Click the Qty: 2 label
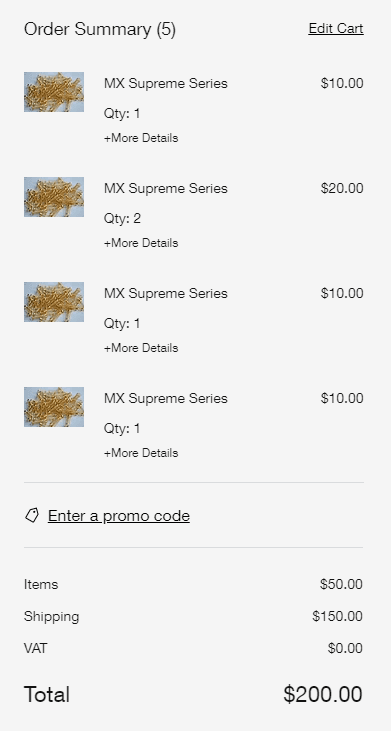Screen dimensions: 391x731 (122, 219)
